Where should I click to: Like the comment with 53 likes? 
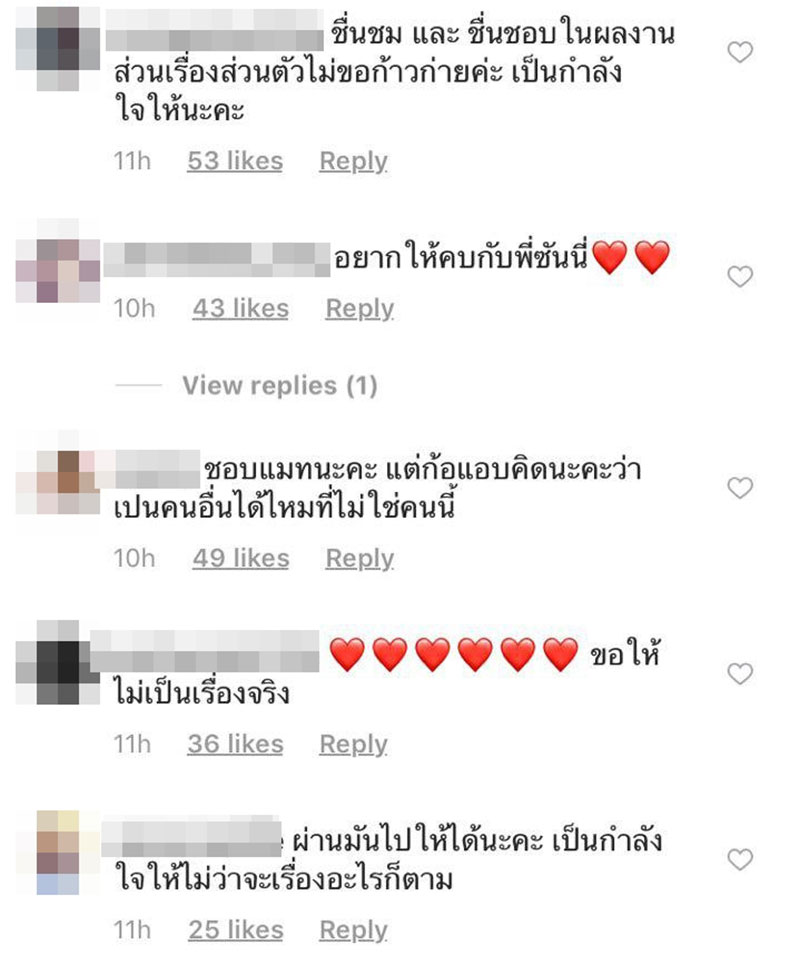click(x=740, y=52)
